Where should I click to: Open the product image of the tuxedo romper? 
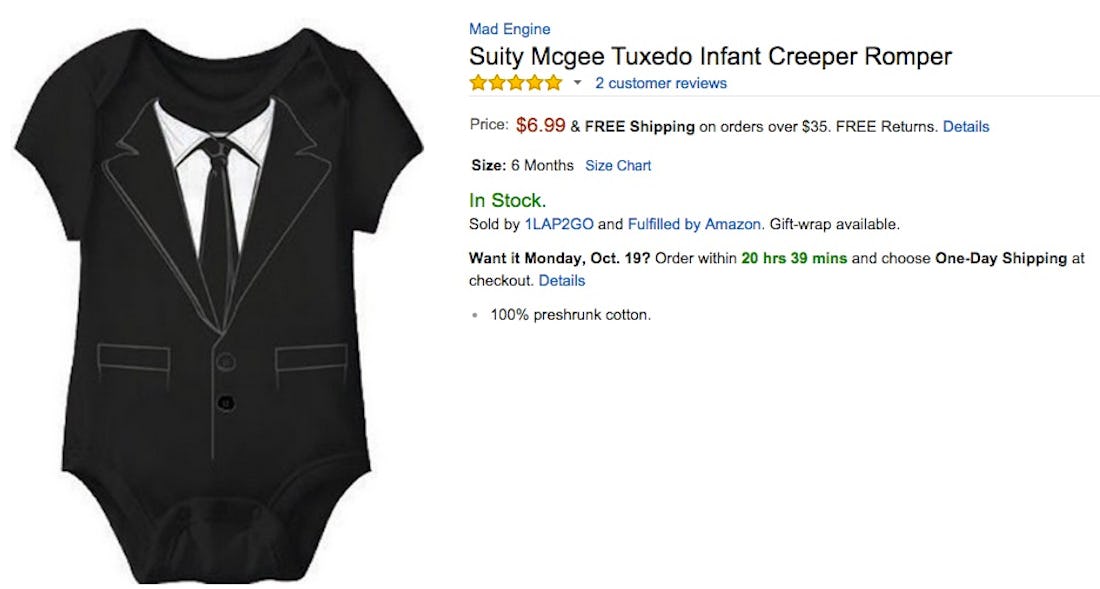coord(220,300)
